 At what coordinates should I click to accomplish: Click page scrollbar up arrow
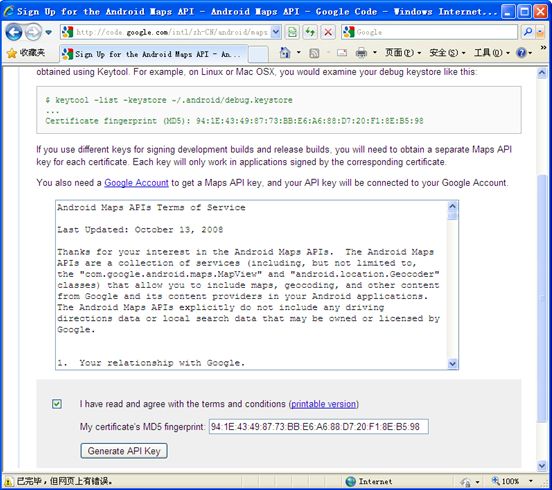(x=542, y=73)
